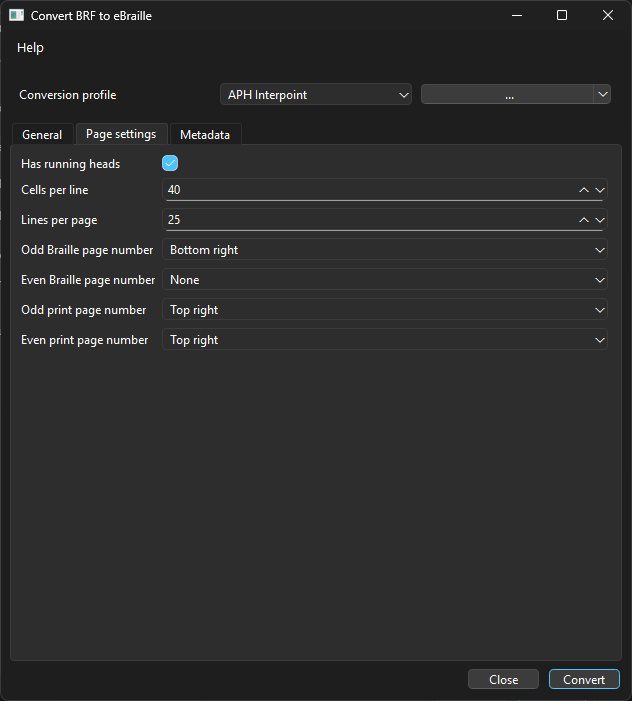The width and height of the screenshot is (632, 701).
Task: Decrease Cells per line with down arrow
Action: [x=600, y=190]
